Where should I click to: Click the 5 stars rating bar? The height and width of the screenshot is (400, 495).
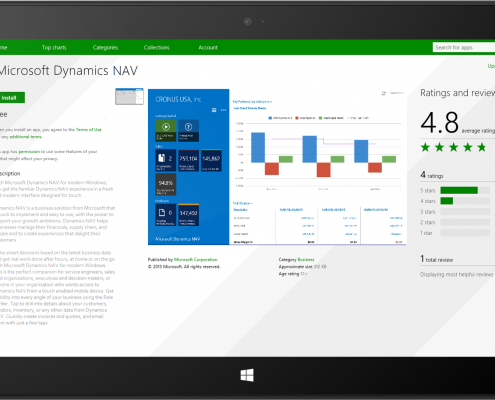[465, 190]
